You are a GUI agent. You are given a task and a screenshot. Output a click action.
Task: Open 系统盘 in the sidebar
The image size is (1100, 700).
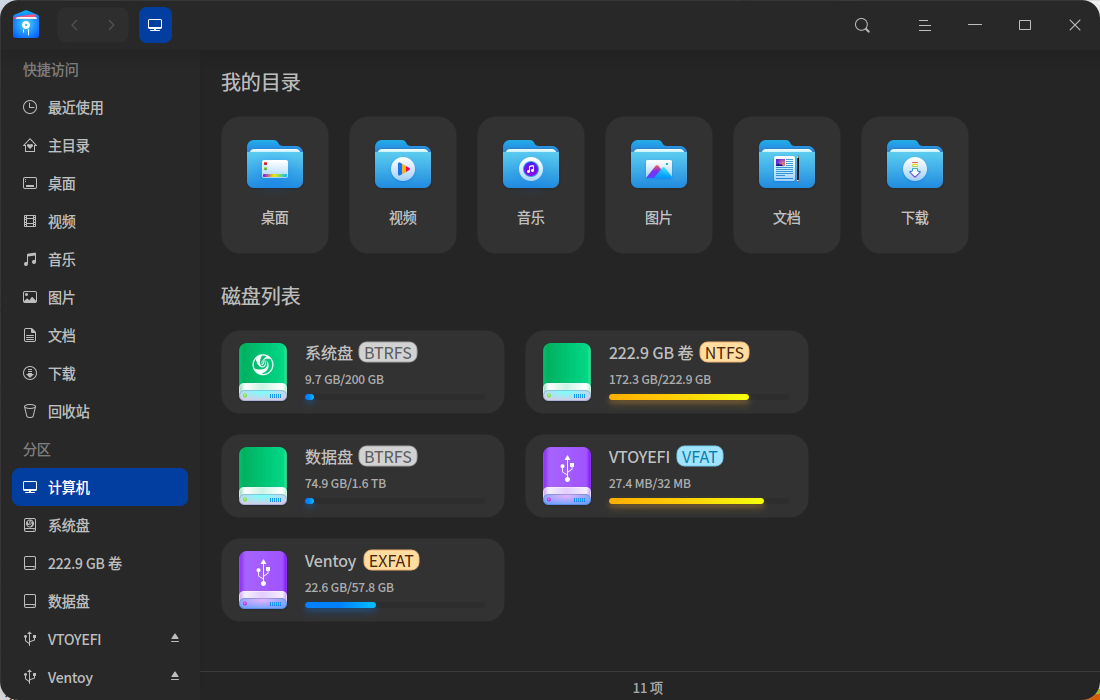100,525
